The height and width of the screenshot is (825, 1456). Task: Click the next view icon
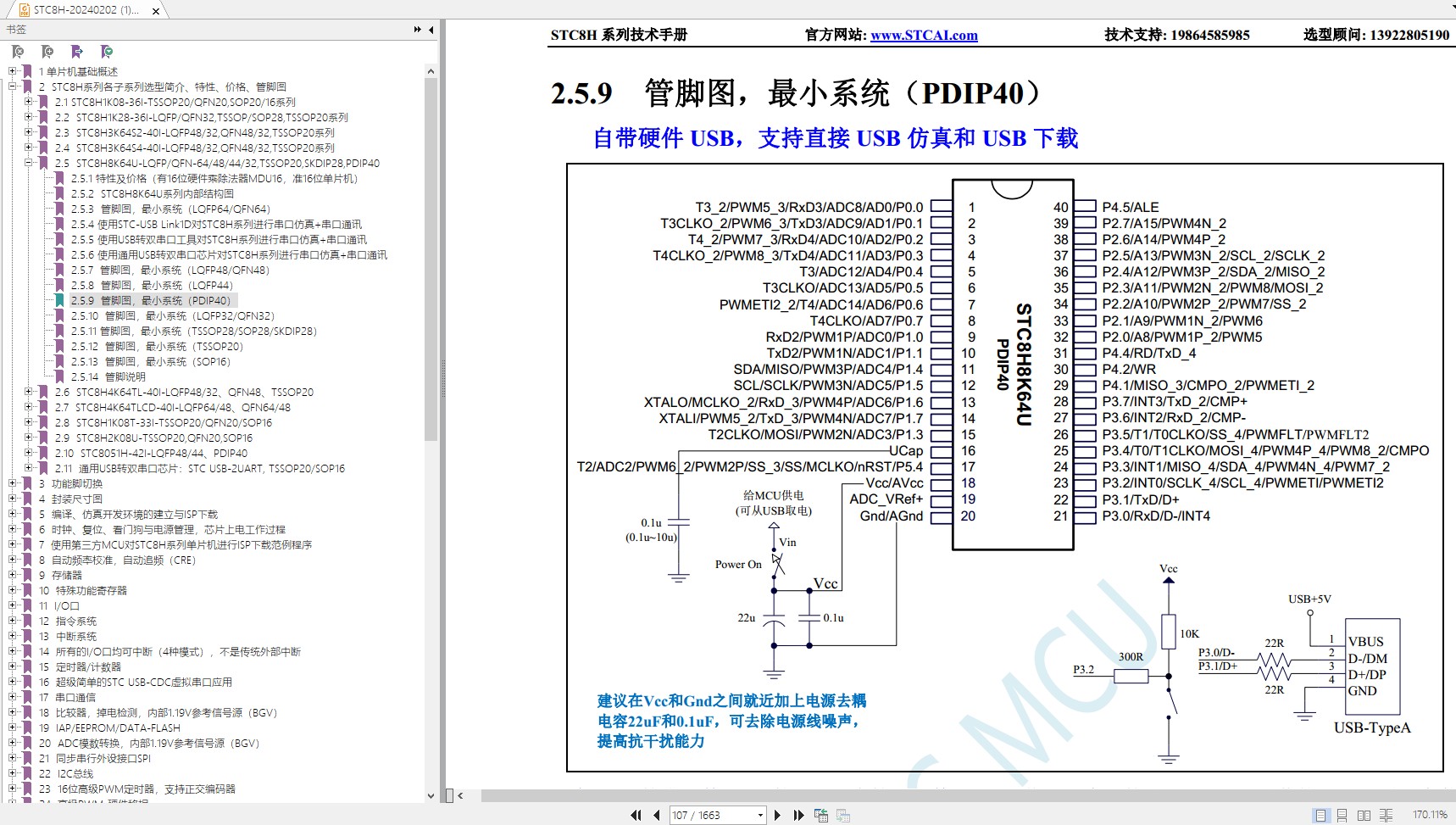[x=842, y=815]
